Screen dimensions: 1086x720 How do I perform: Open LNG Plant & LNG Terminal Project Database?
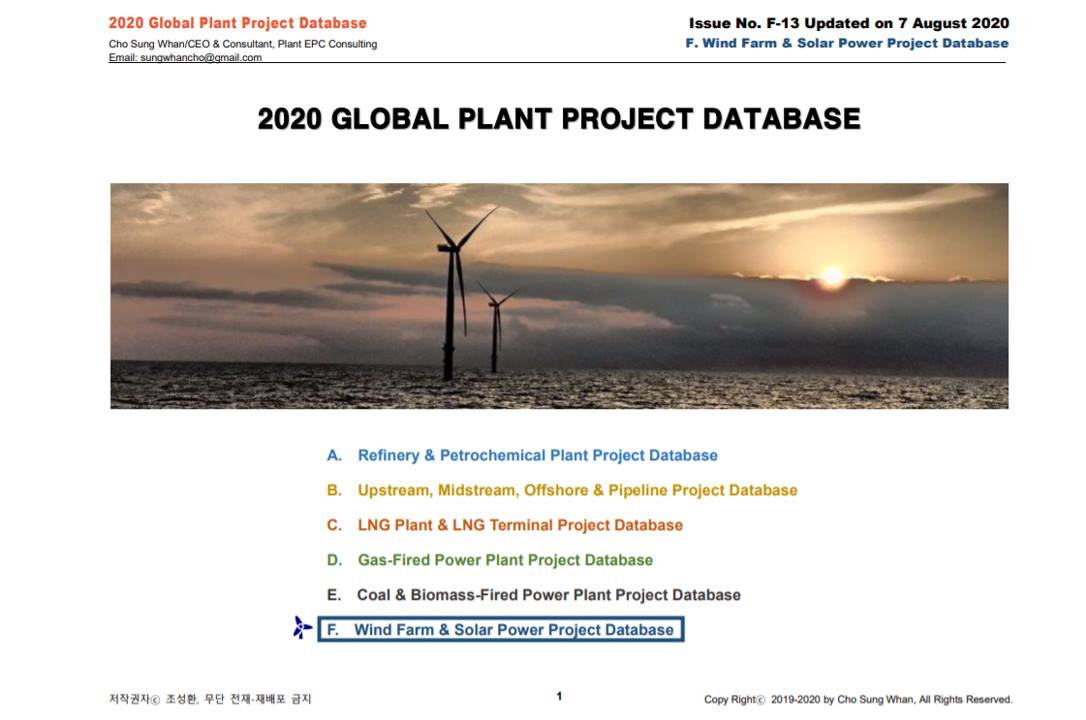pyautogui.click(x=520, y=525)
